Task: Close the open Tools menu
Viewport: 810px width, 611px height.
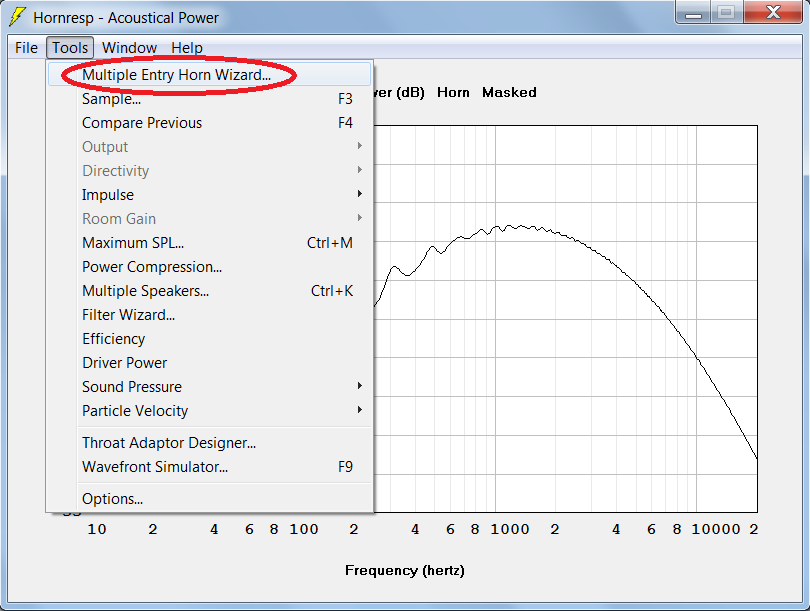Action: (70, 48)
